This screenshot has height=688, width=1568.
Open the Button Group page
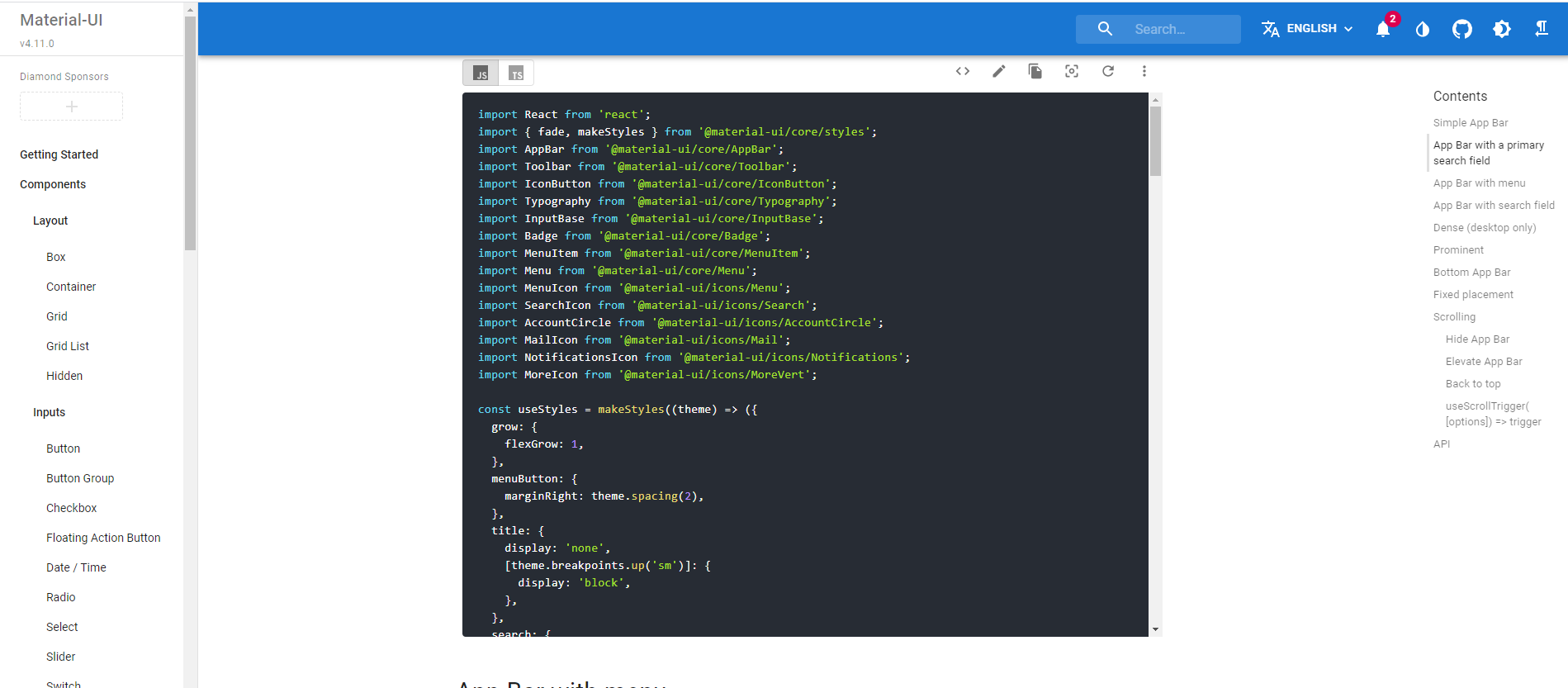(x=80, y=478)
